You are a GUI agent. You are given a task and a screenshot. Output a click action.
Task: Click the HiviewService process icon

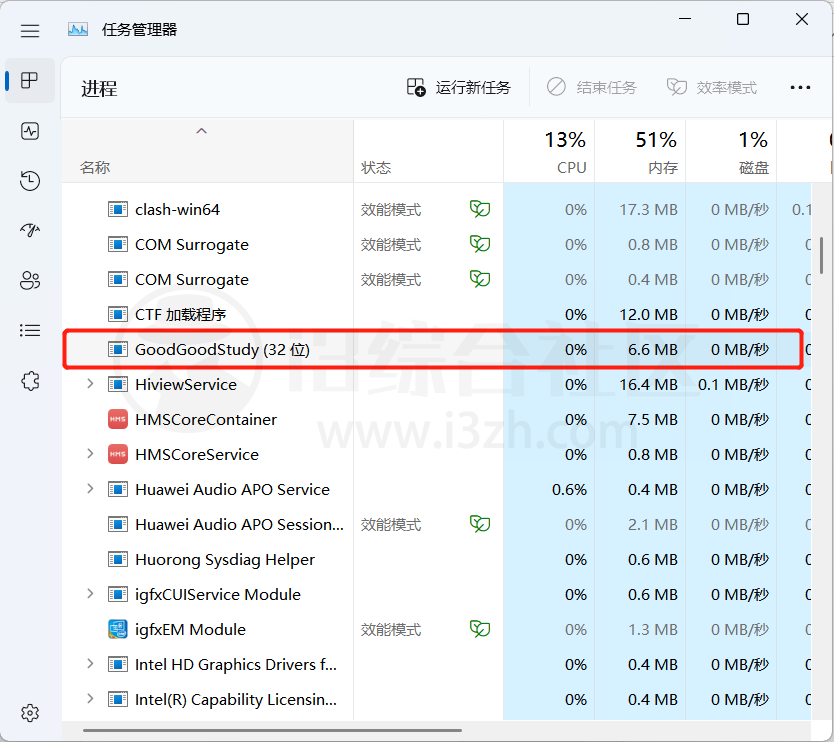(118, 384)
